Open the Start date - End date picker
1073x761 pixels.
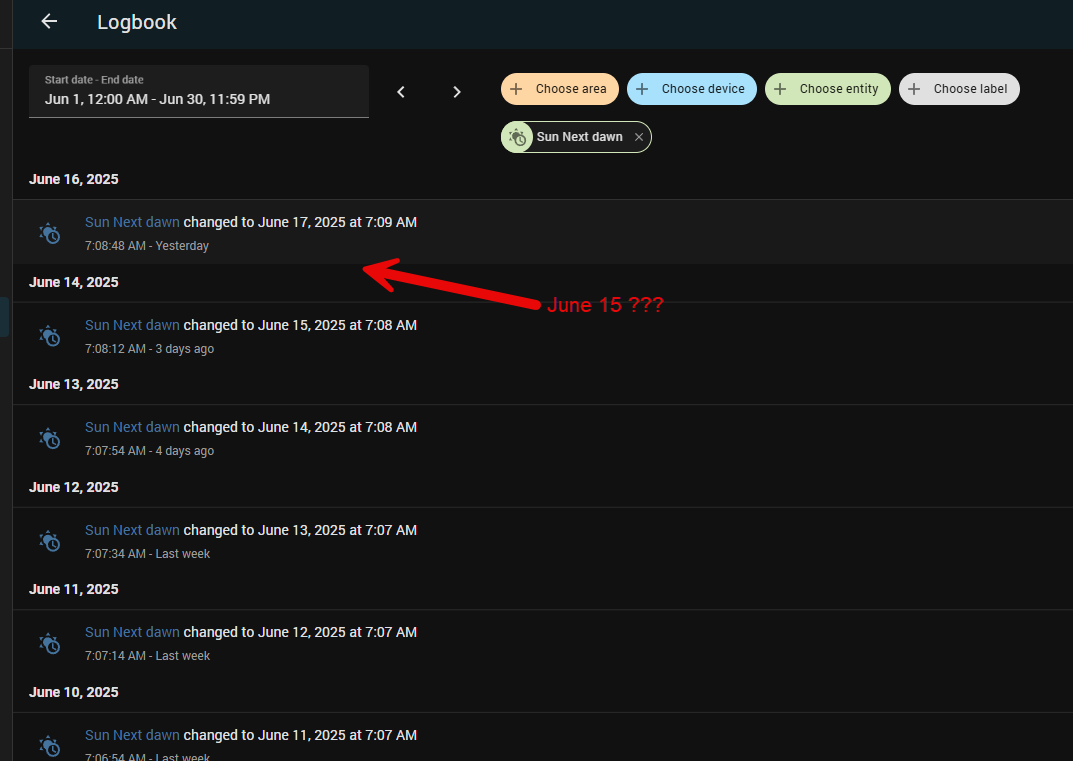tap(198, 91)
